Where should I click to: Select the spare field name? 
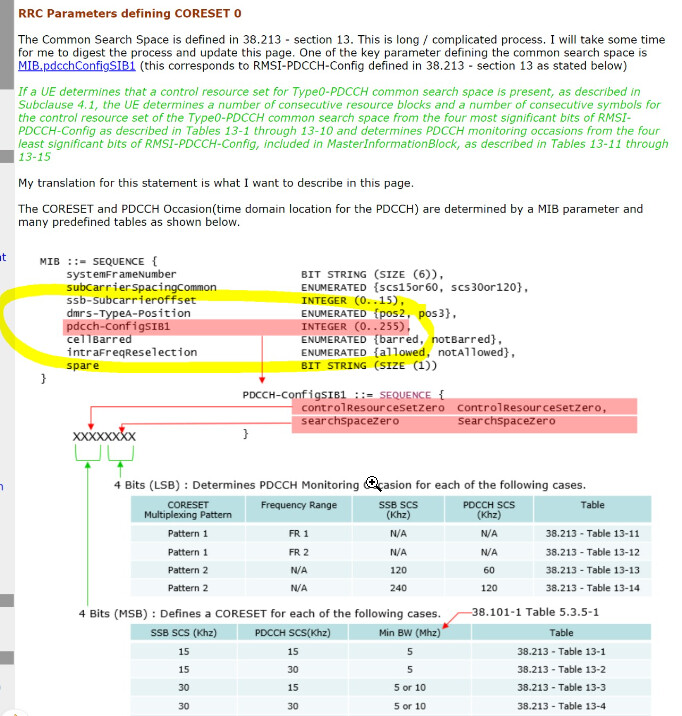click(x=83, y=366)
